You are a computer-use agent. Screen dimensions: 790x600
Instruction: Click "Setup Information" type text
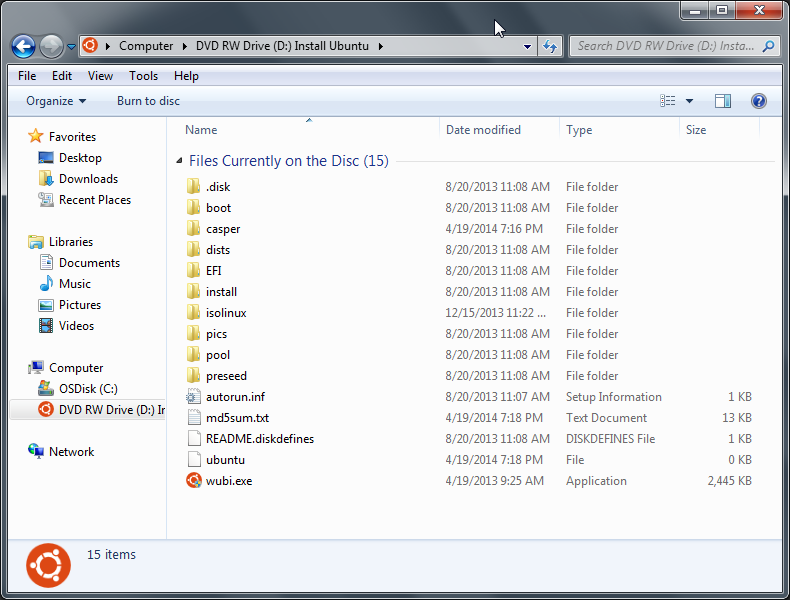click(x=613, y=397)
